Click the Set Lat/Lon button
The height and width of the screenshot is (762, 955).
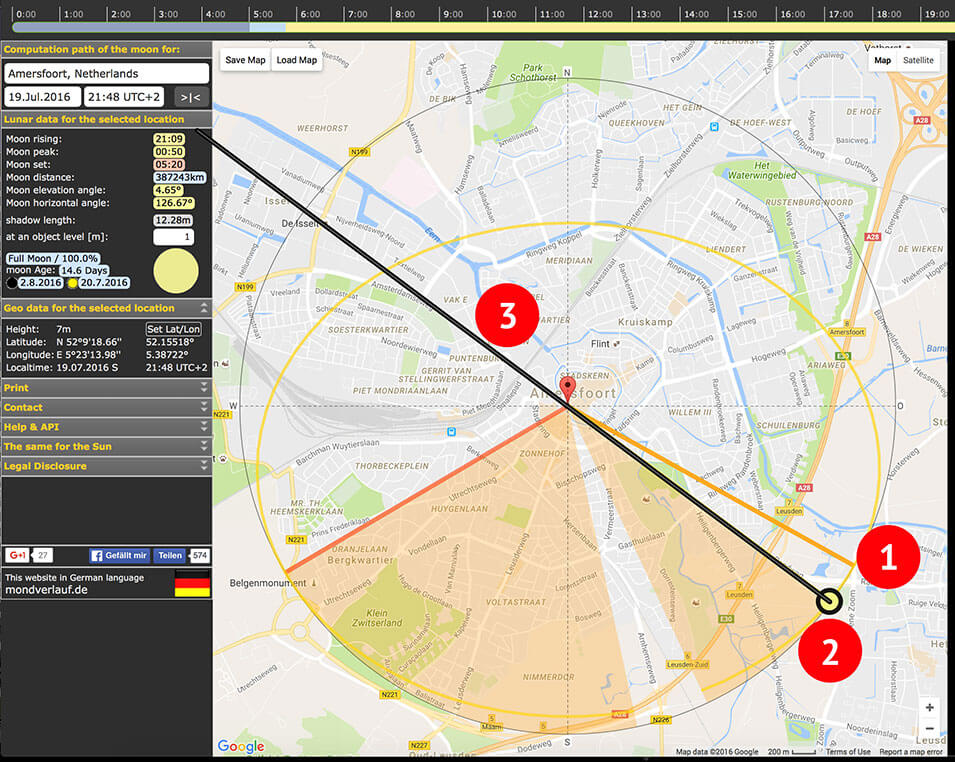[x=174, y=329]
